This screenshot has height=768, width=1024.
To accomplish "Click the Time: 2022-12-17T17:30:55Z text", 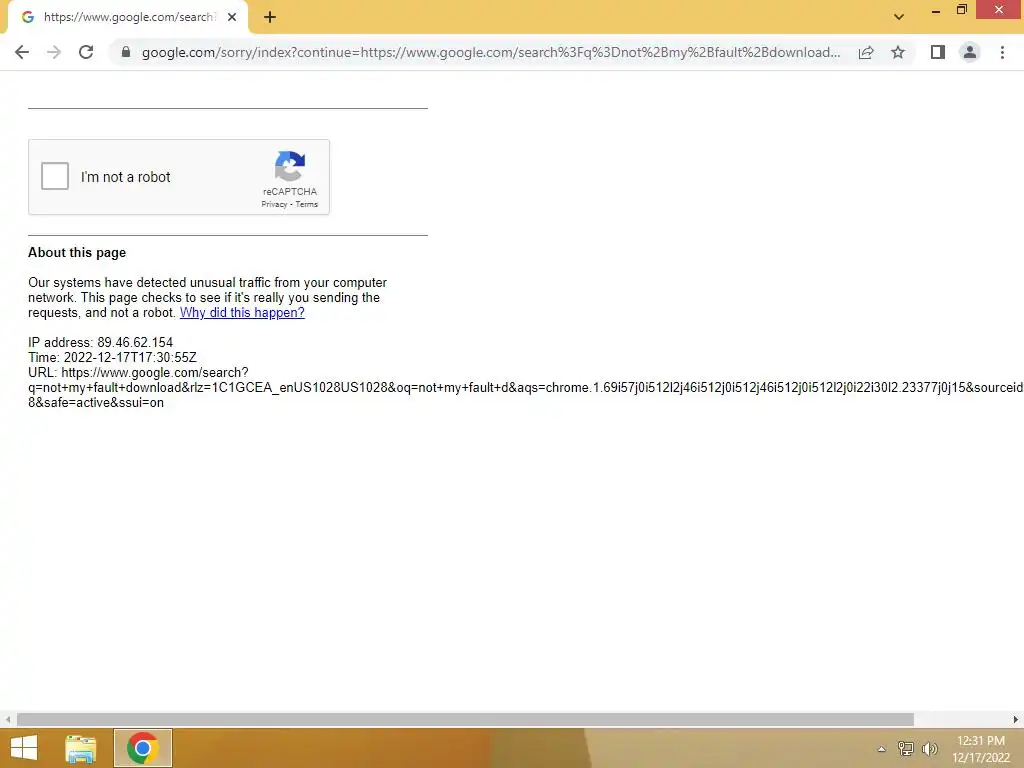I will [112, 357].
